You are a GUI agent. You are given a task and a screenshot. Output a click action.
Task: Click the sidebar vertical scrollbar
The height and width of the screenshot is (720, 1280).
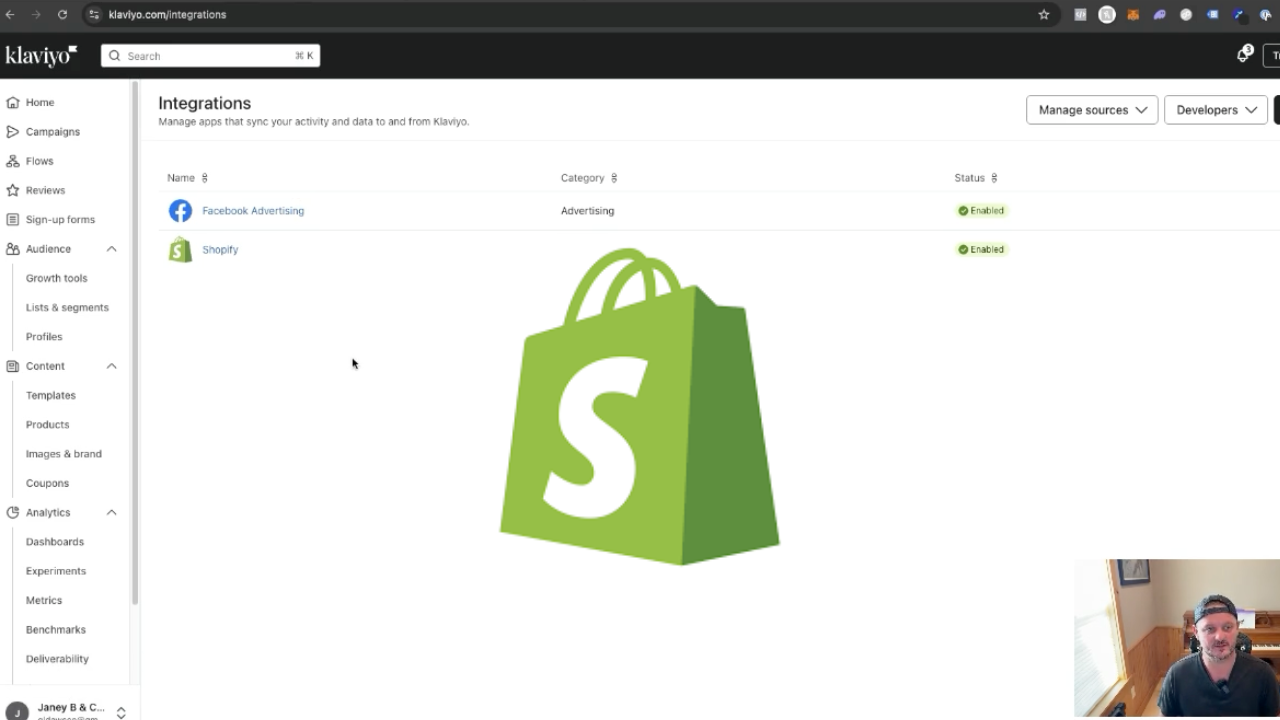(135, 343)
